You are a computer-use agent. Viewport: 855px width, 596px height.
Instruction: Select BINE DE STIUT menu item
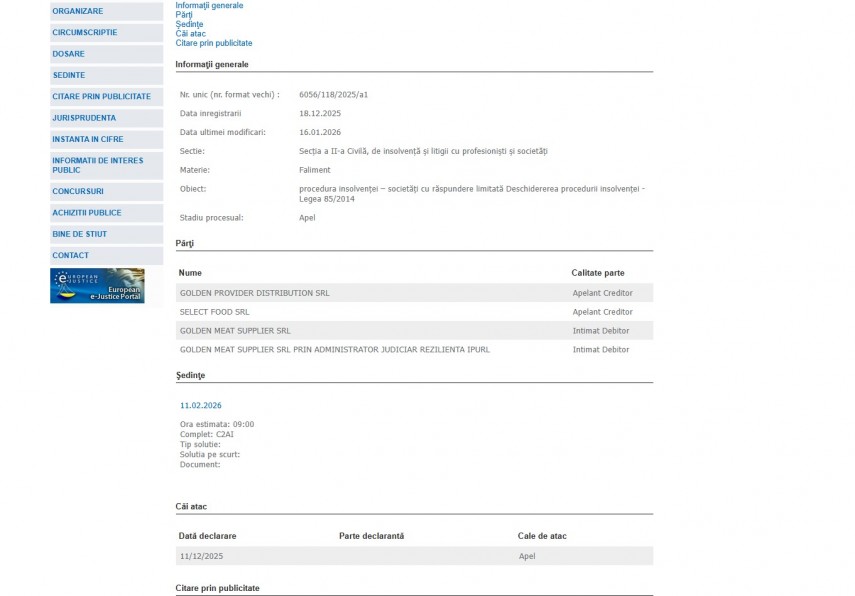tap(80, 234)
